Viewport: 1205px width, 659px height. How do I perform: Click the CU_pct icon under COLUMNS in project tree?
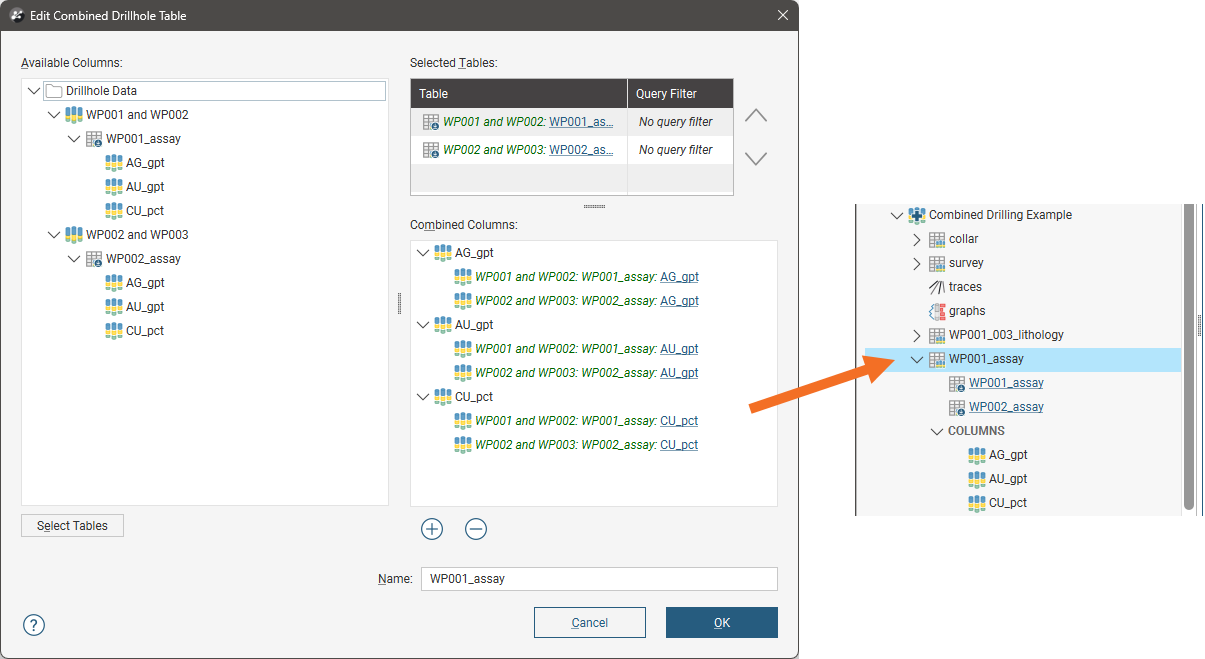click(977, 503)
